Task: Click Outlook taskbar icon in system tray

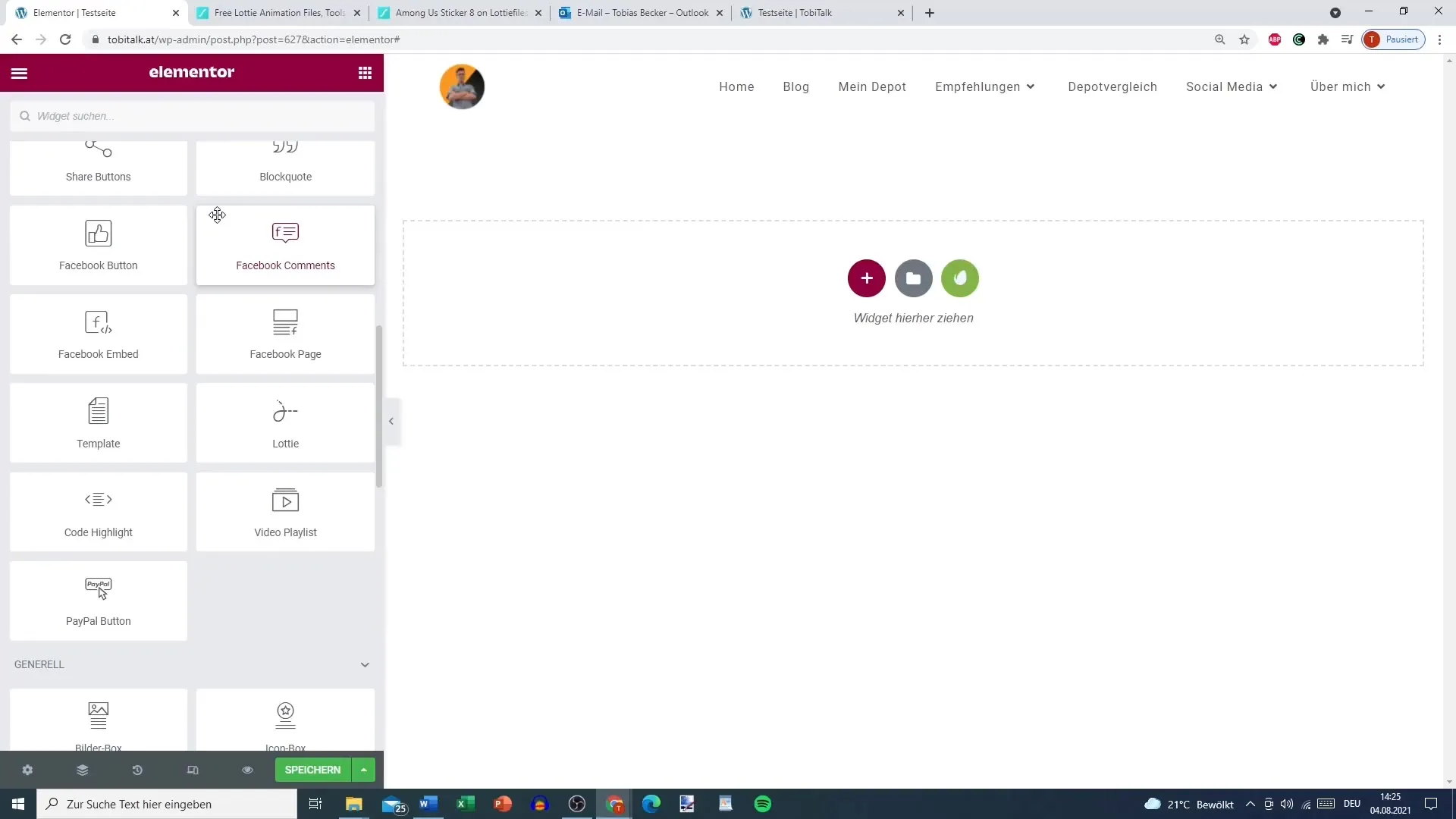Action: 395,803
